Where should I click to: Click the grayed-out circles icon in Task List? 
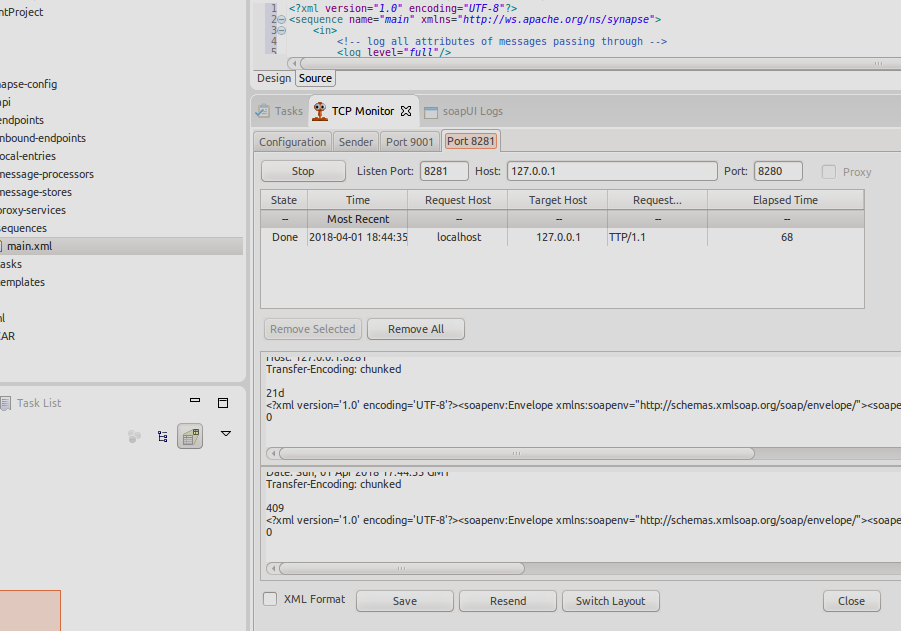point(134,436)
